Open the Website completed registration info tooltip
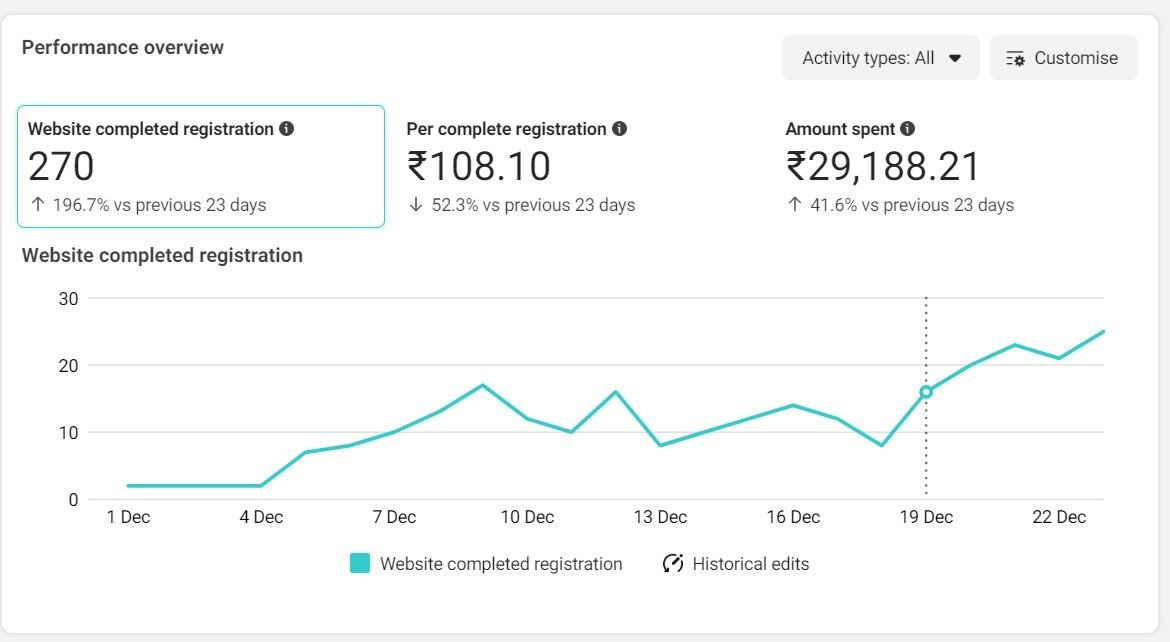Viewport: 1170px width, 642px height. pyautogui.click(x=288, y=128)
